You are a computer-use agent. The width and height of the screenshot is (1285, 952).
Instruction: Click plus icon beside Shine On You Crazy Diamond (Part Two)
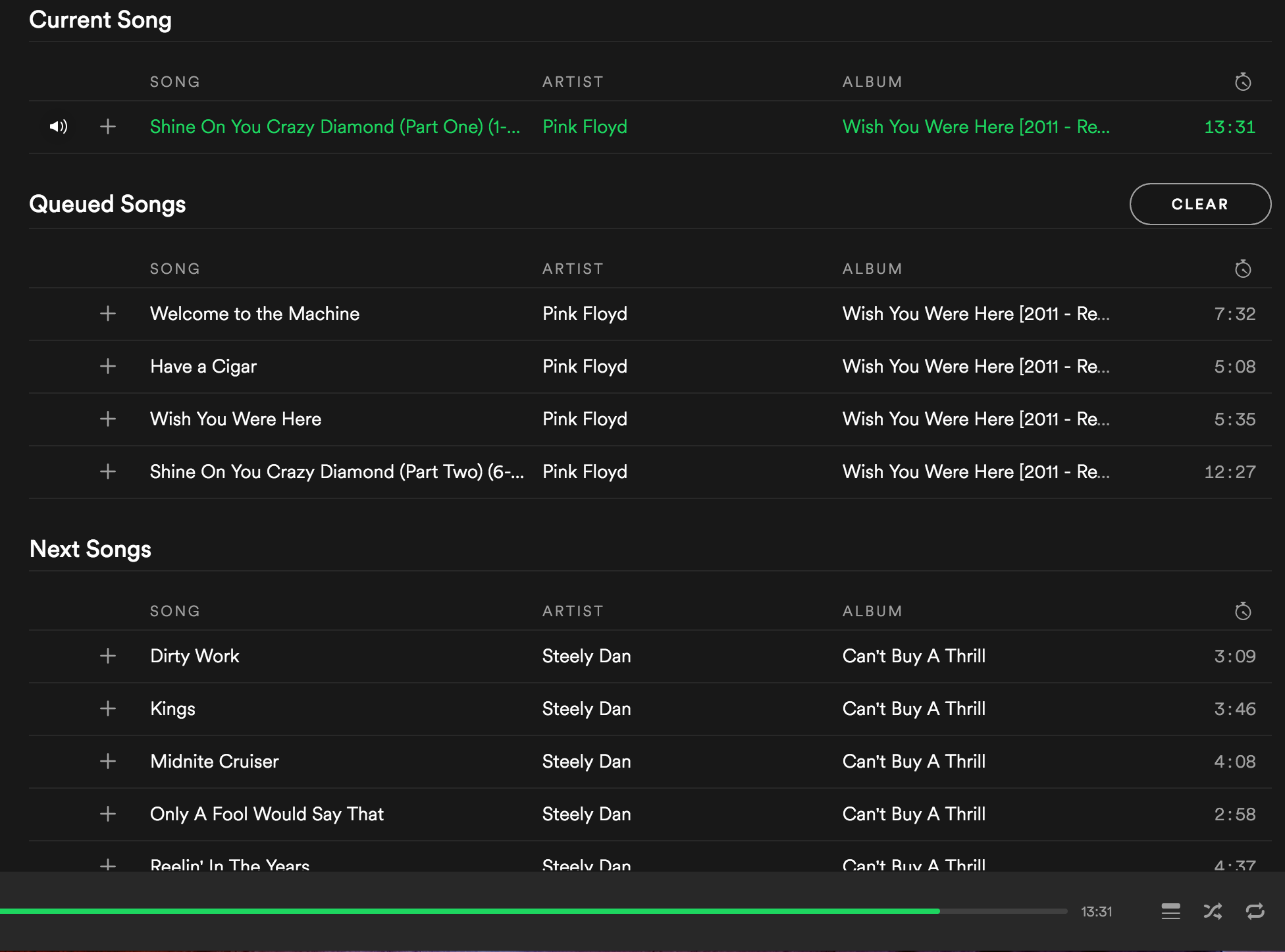[108, 471]
